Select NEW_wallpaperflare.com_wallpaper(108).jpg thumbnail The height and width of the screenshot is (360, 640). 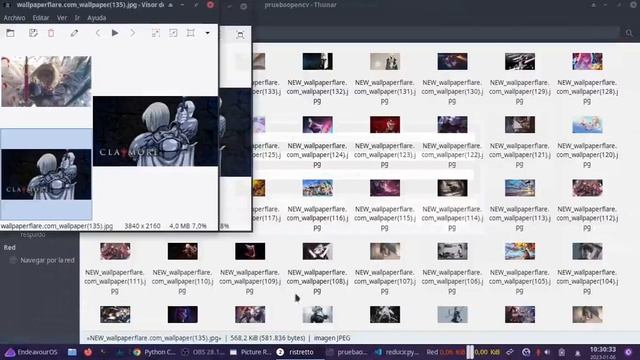pyautogui.click(x=318, y=251)
